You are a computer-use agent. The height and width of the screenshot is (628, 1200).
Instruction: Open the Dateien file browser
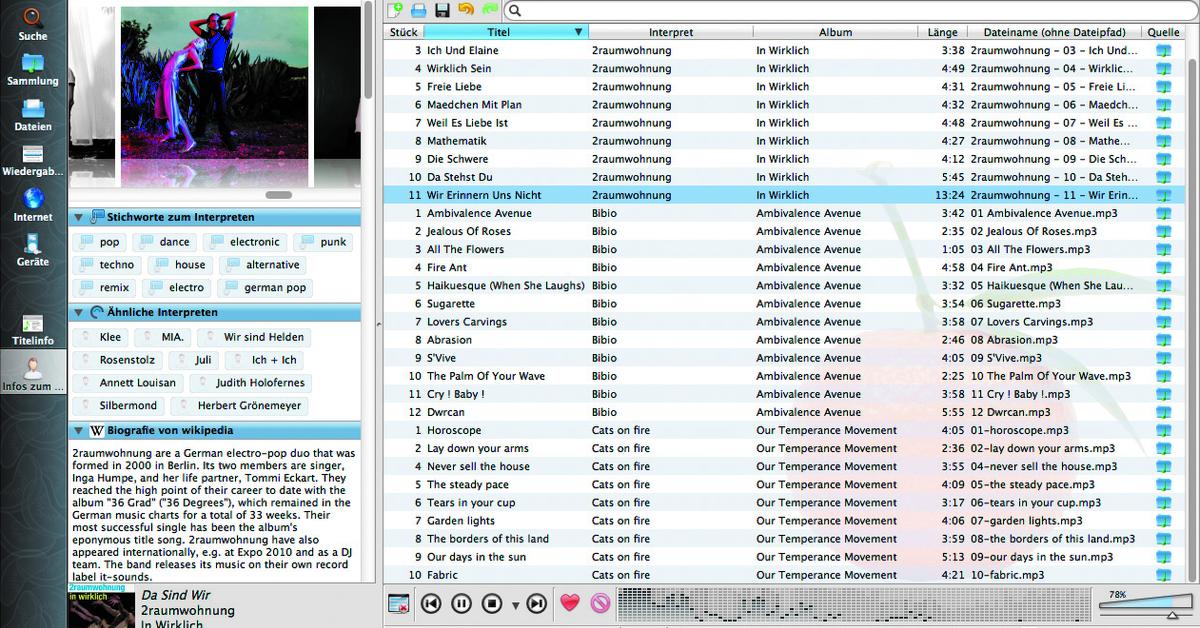33,116
